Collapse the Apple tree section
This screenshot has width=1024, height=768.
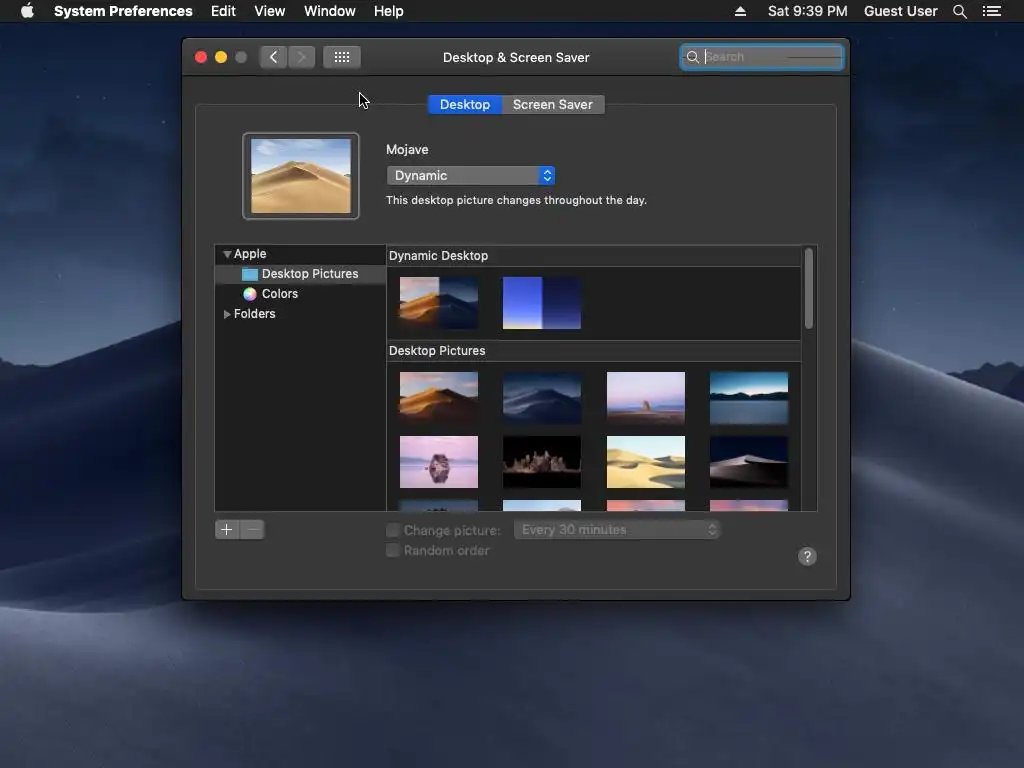click(227, 254)
